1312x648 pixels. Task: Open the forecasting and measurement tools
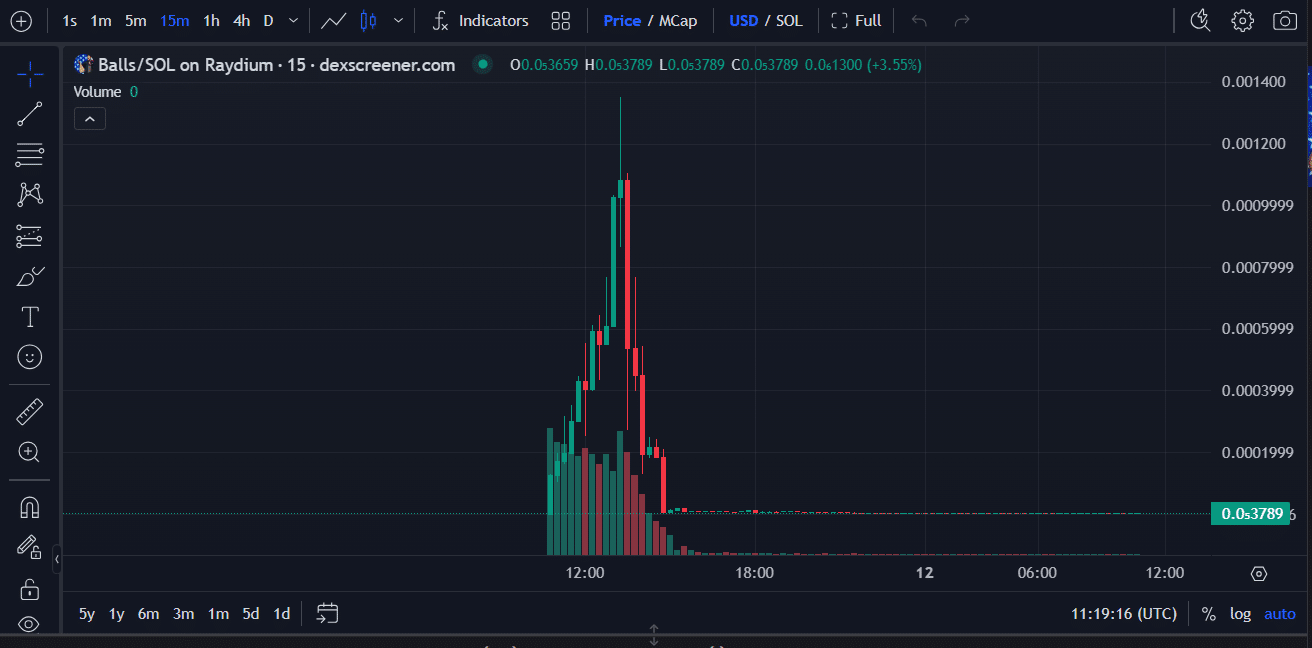tap(30, 236)
